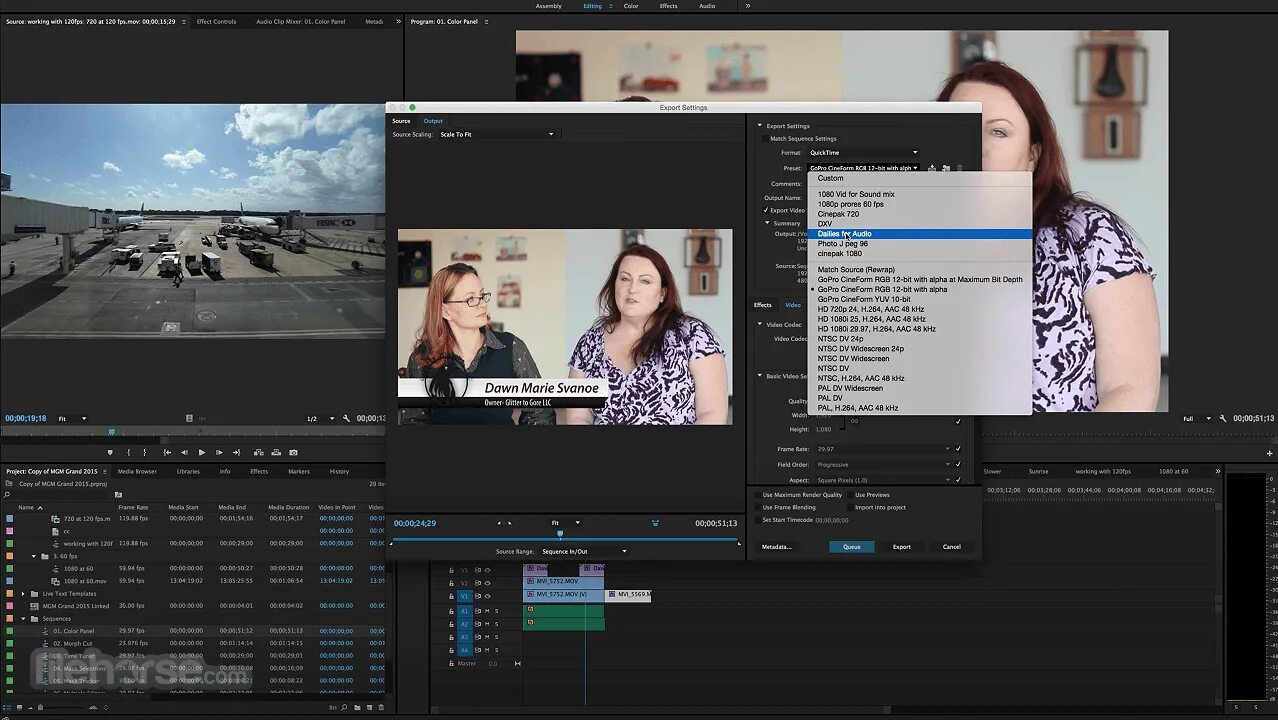Screen dimensions: 1278x720
Task: Play the Source monitor clip
Action: coord(202,452)
